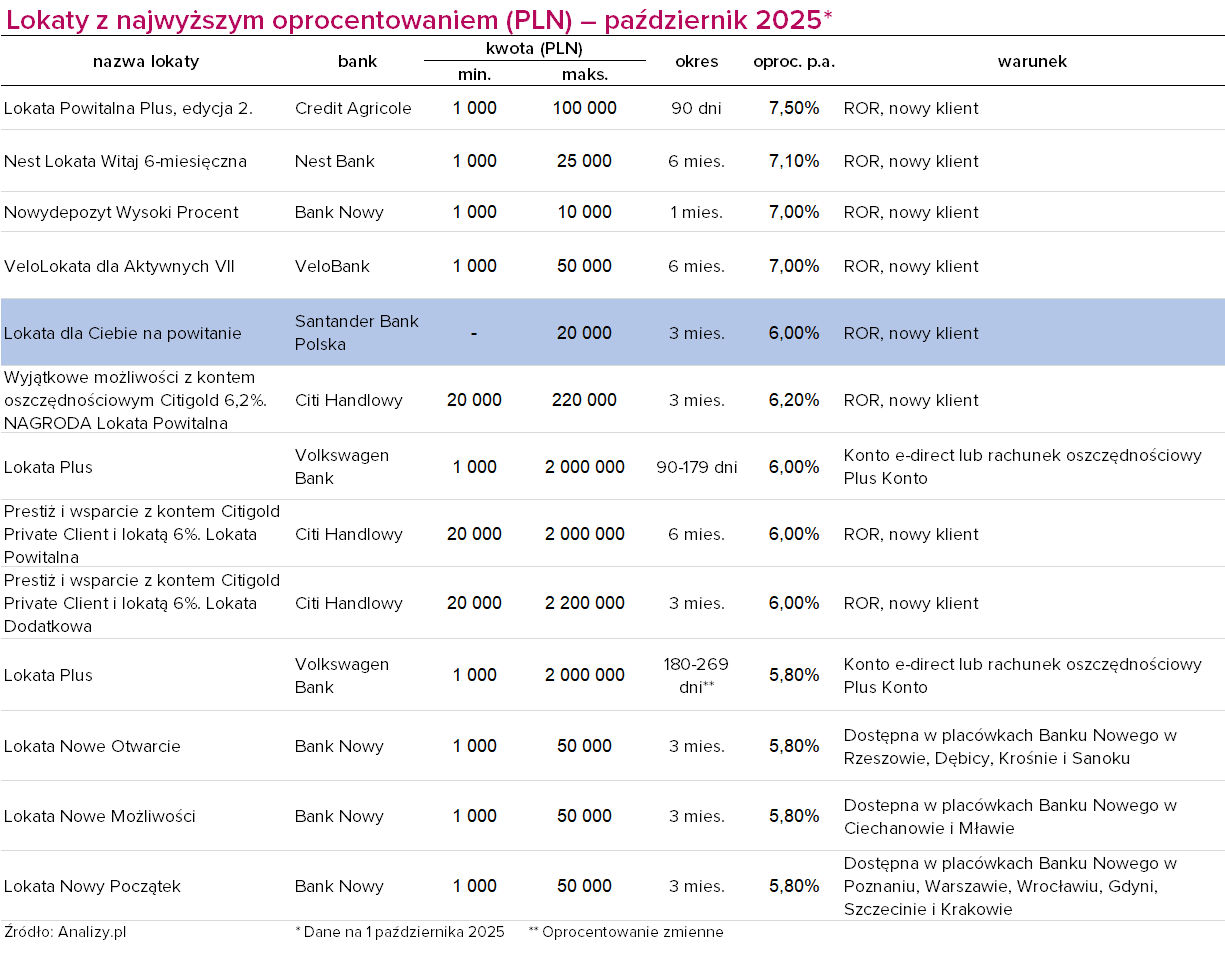Viewport: 1225px width, 954px height.
Task: Click the '180-269 dni**' period cell
Action: [697, 675]
